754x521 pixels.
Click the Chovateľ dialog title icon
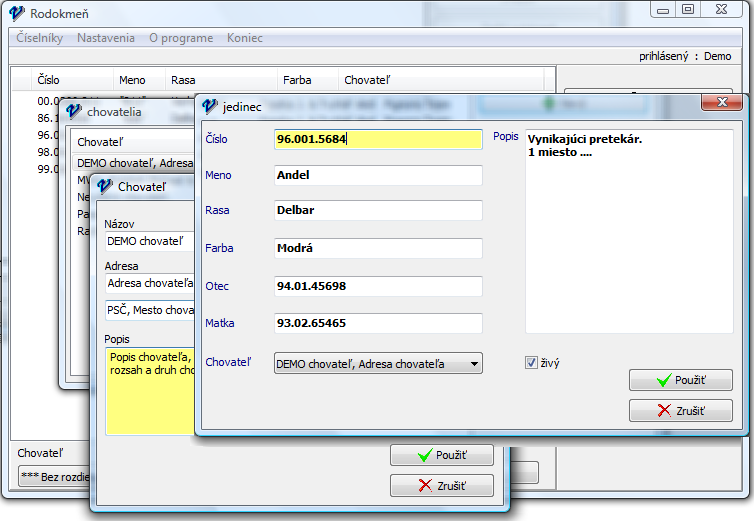click(104, 186)
